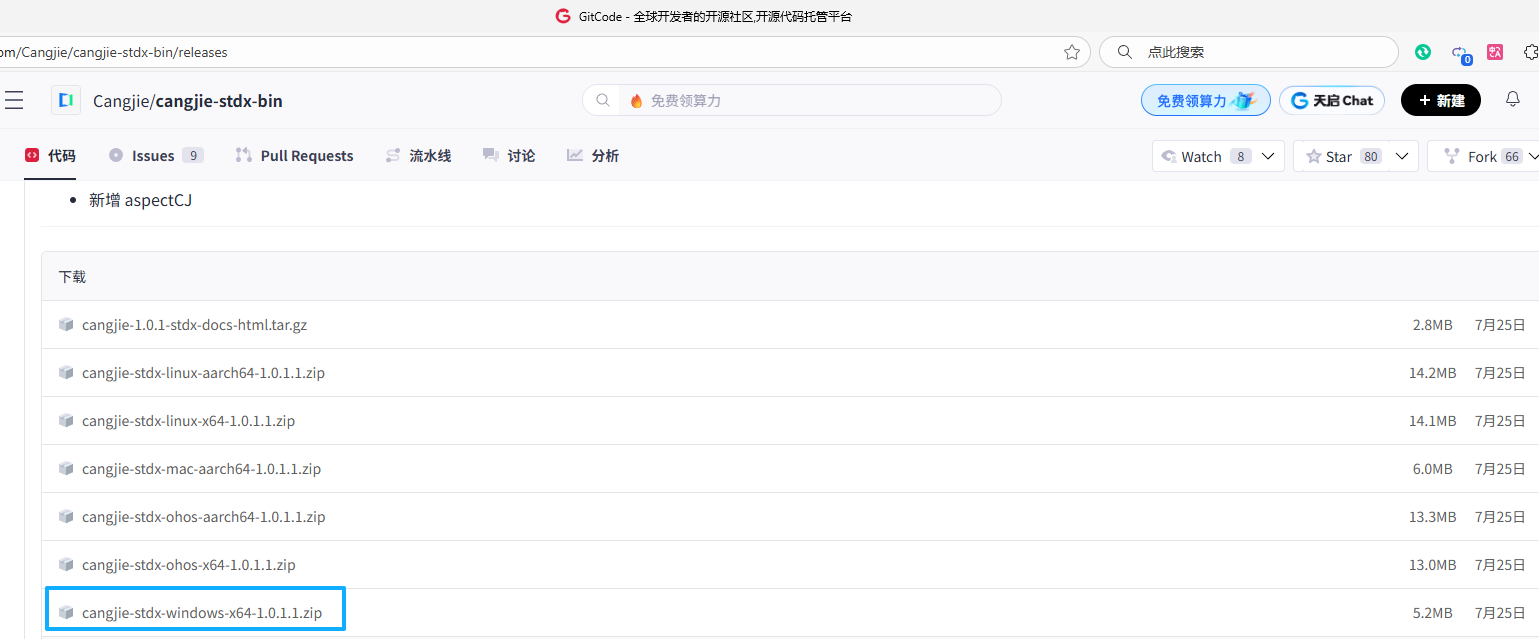
Task: Click the notification bell icon
Action: click(1513, 100)
